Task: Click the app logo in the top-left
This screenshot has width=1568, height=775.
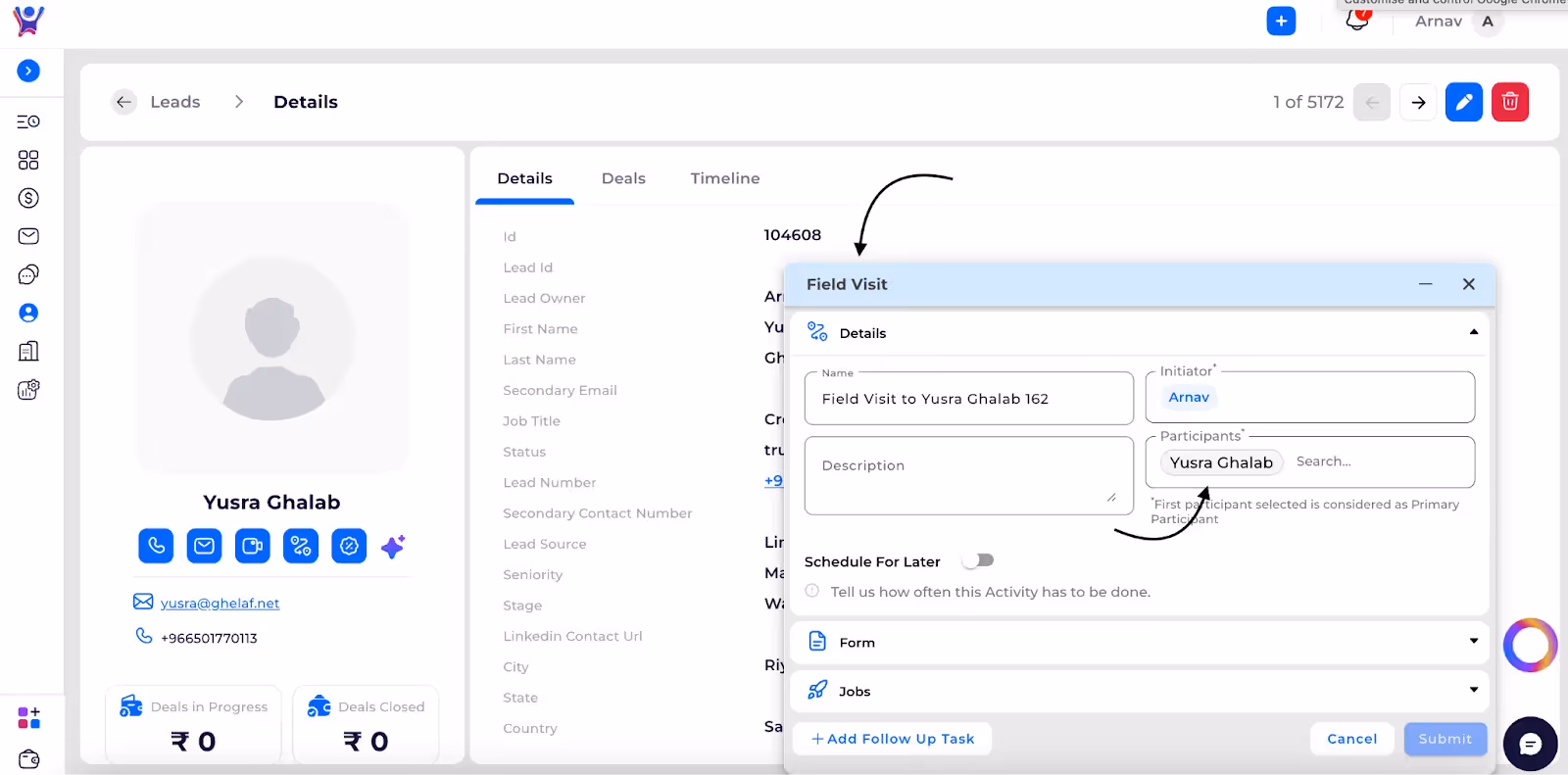Action: click(x=28, y=21)
